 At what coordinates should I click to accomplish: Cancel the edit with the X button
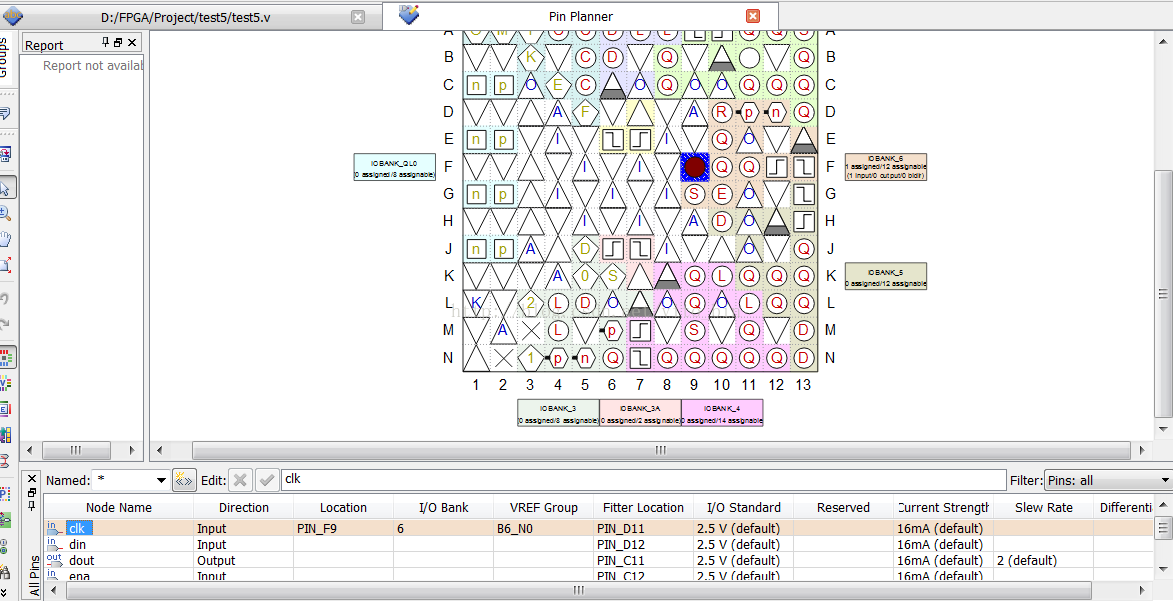(239, 480)
